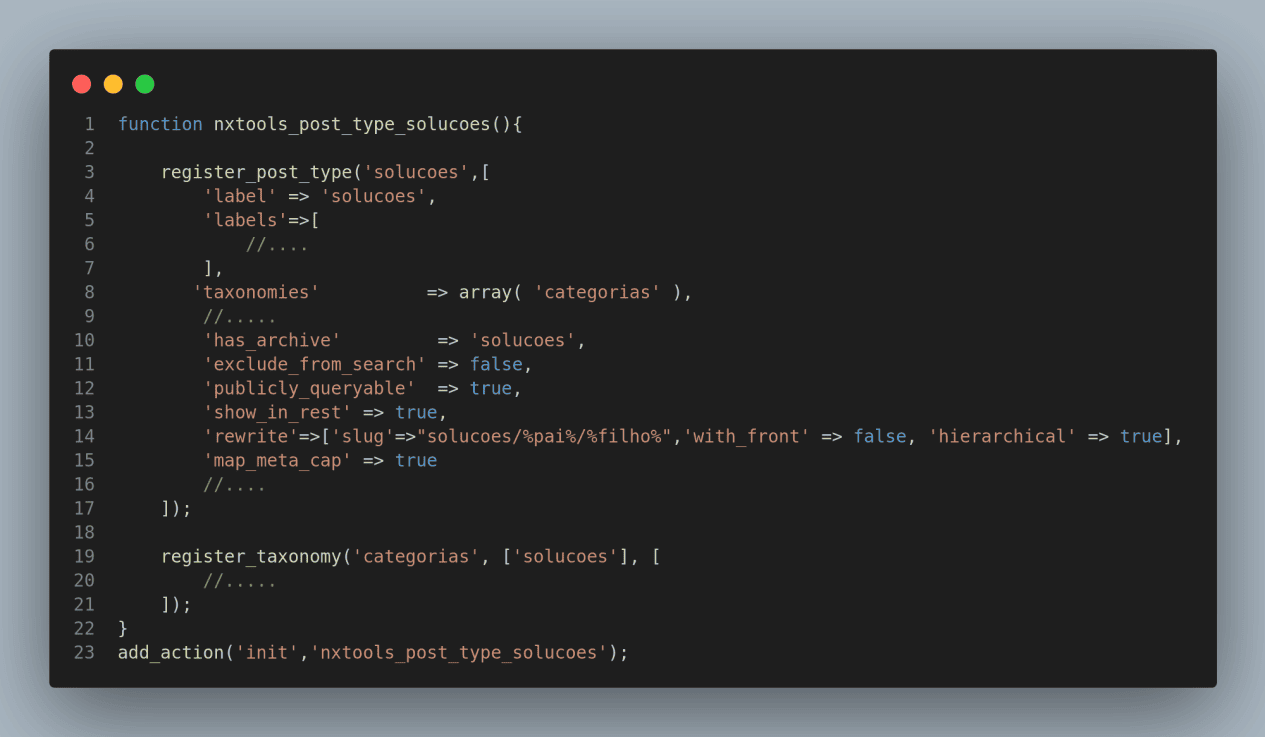Viewport: 1265px width, 737px height.
Task: Place cursor on function name nxtools_post_type_solucoes
Action: tap(352, 124)
